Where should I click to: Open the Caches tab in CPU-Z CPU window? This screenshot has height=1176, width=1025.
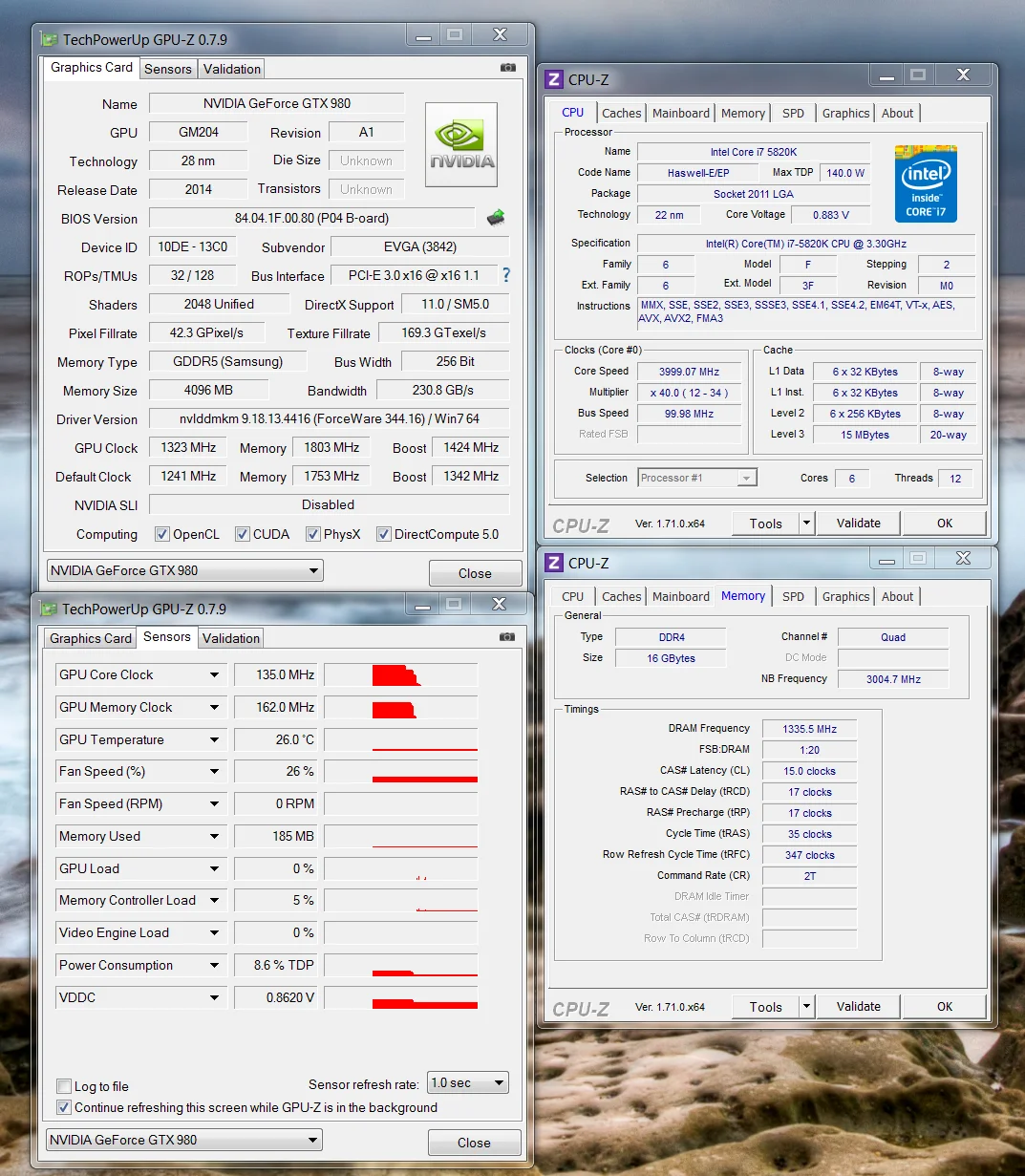pos(622,113)
